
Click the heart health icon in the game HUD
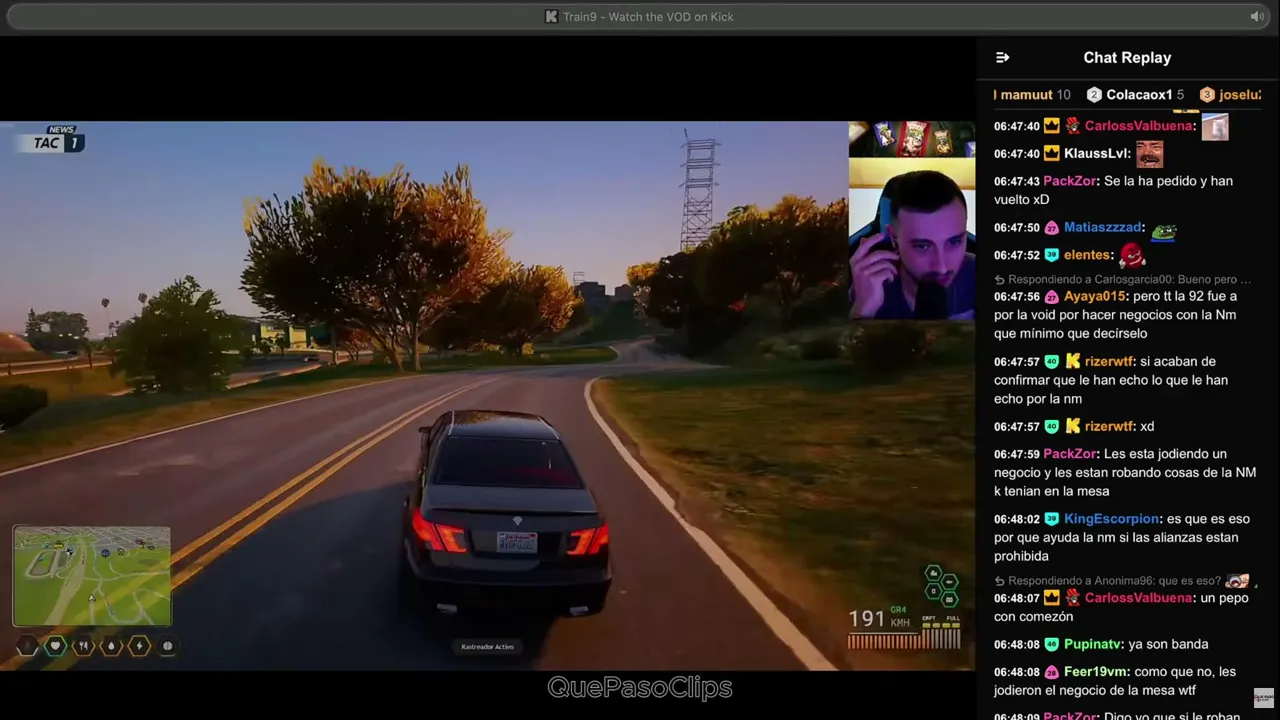(x=55, y=646)
